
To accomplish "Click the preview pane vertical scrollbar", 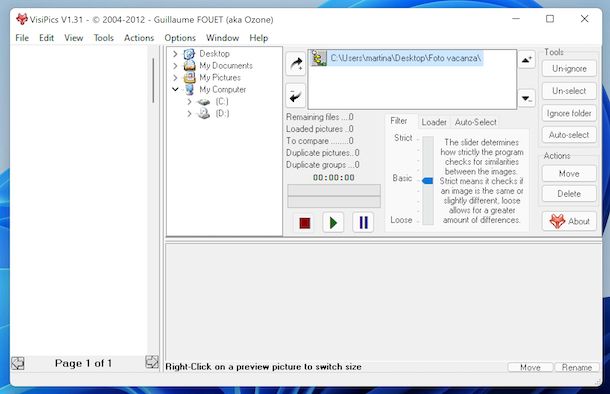I will pos(153,81).
